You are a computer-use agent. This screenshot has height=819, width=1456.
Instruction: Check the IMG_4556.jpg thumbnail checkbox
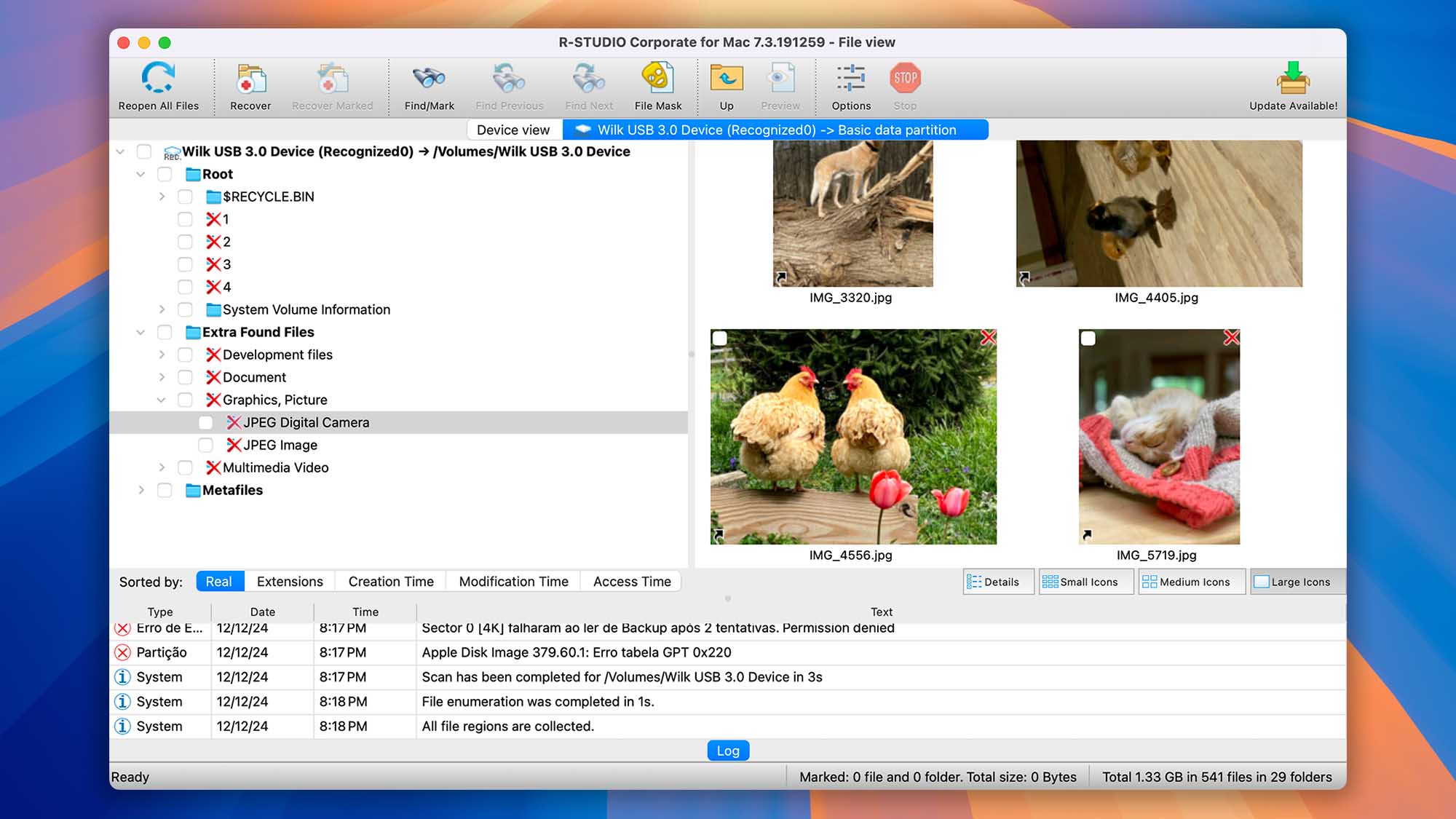(x=720, y=339)
